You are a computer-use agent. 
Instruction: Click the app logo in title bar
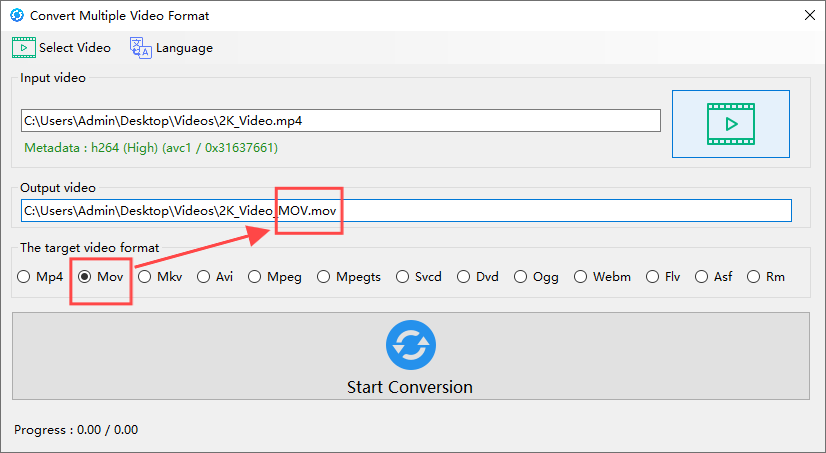pos(17,15)
